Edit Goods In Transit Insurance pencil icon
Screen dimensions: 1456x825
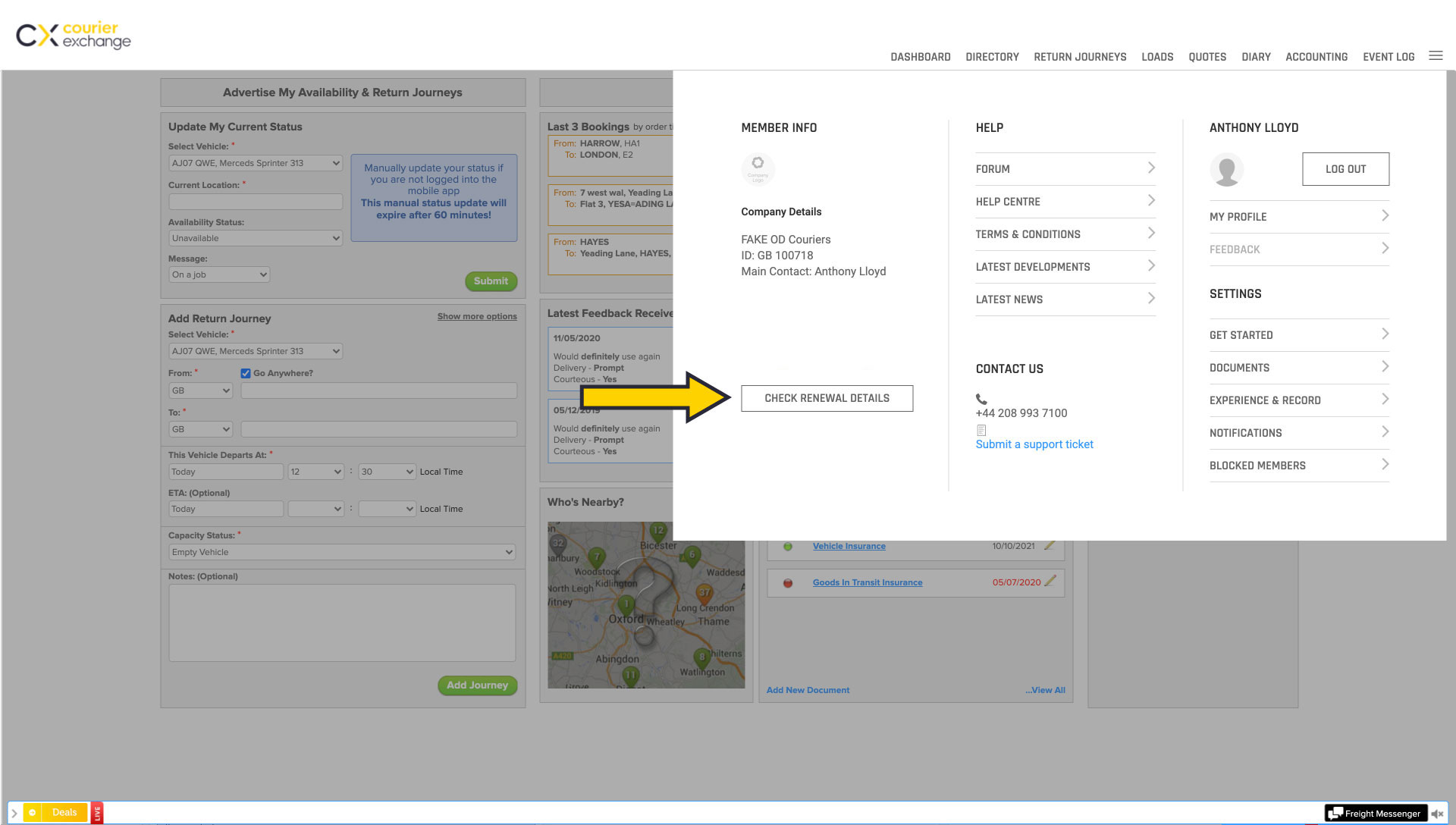click(1050, 582)
